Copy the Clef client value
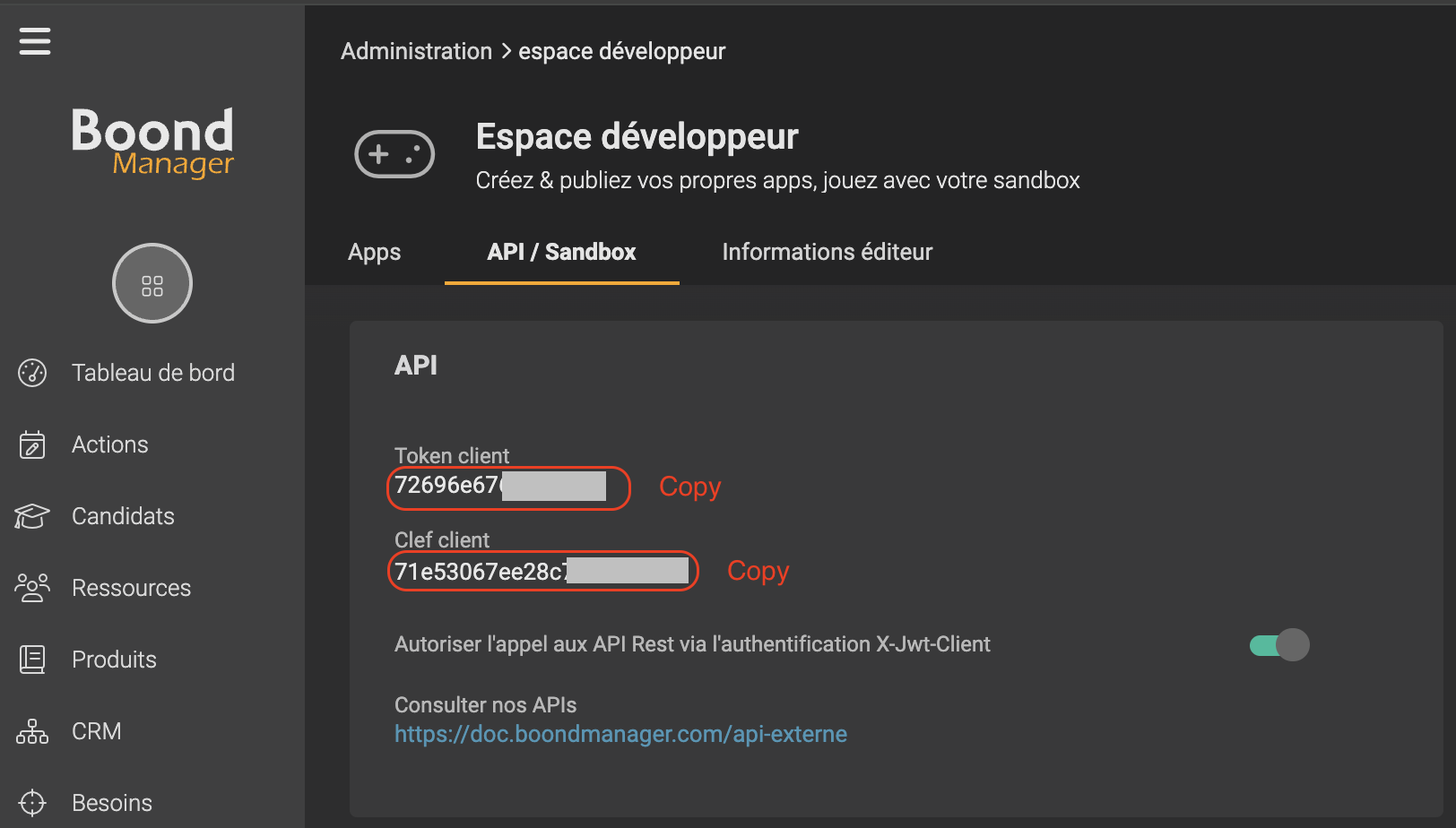The width and height of the screenshot is (1456, 828). click(x=758, y=571)
